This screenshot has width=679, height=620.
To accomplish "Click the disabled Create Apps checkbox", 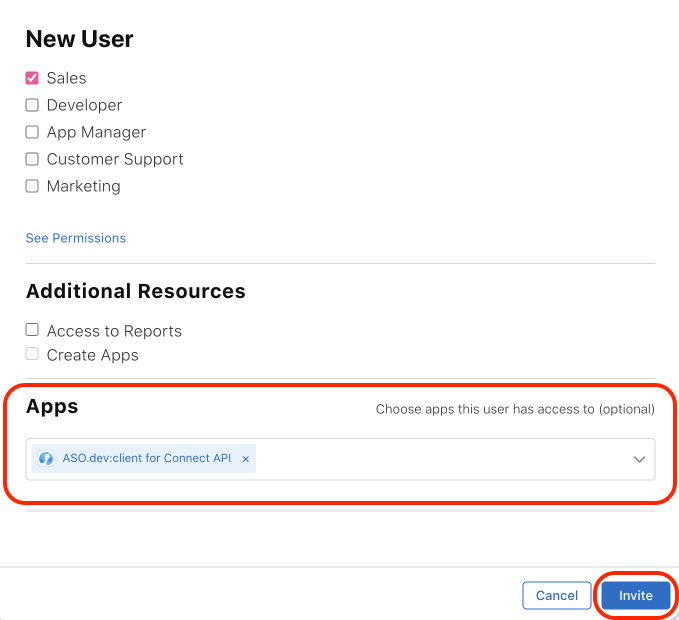I will coord(32,354).
